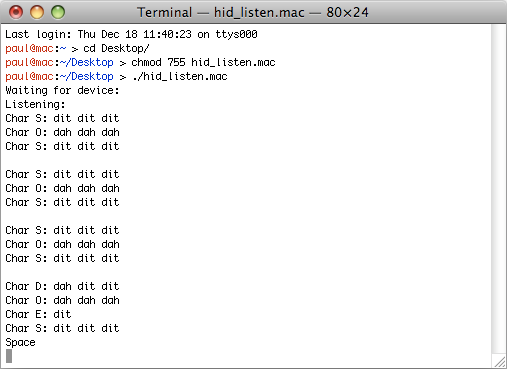
Task: Click the Char O line below Char D
Action: (x=62, y=300)
